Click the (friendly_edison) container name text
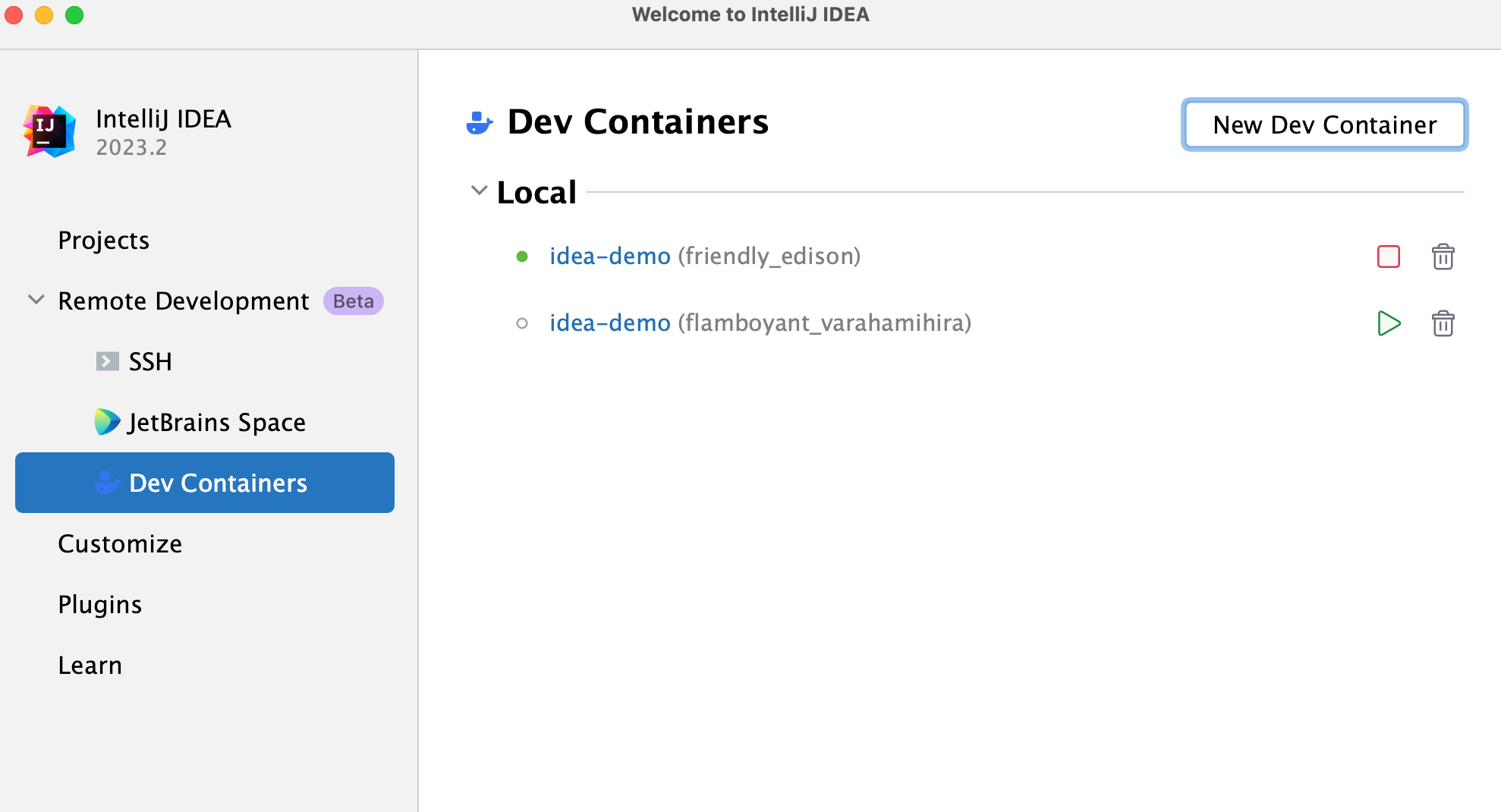 point(769,257)
